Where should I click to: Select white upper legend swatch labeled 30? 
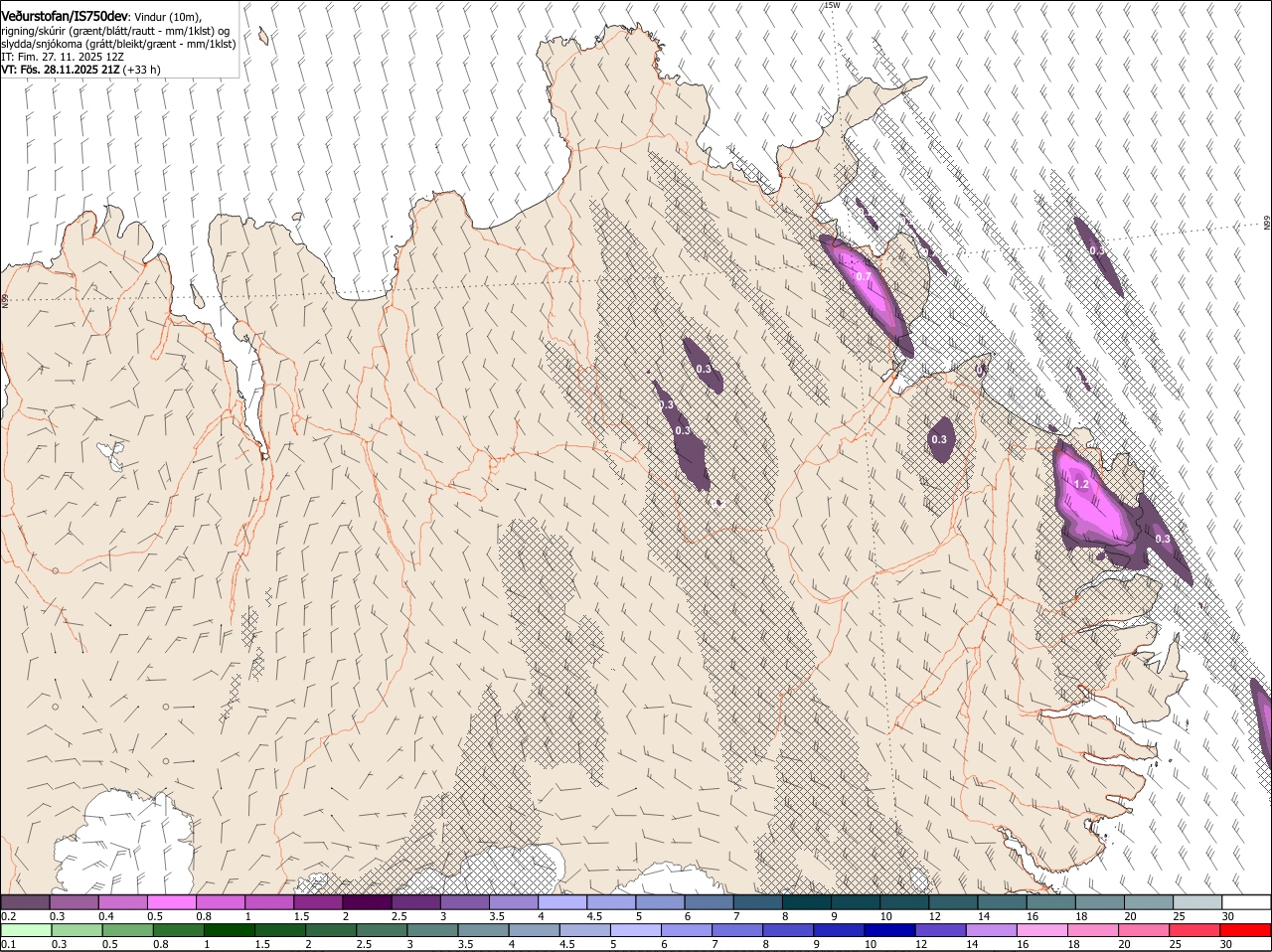pos(1247,902)
